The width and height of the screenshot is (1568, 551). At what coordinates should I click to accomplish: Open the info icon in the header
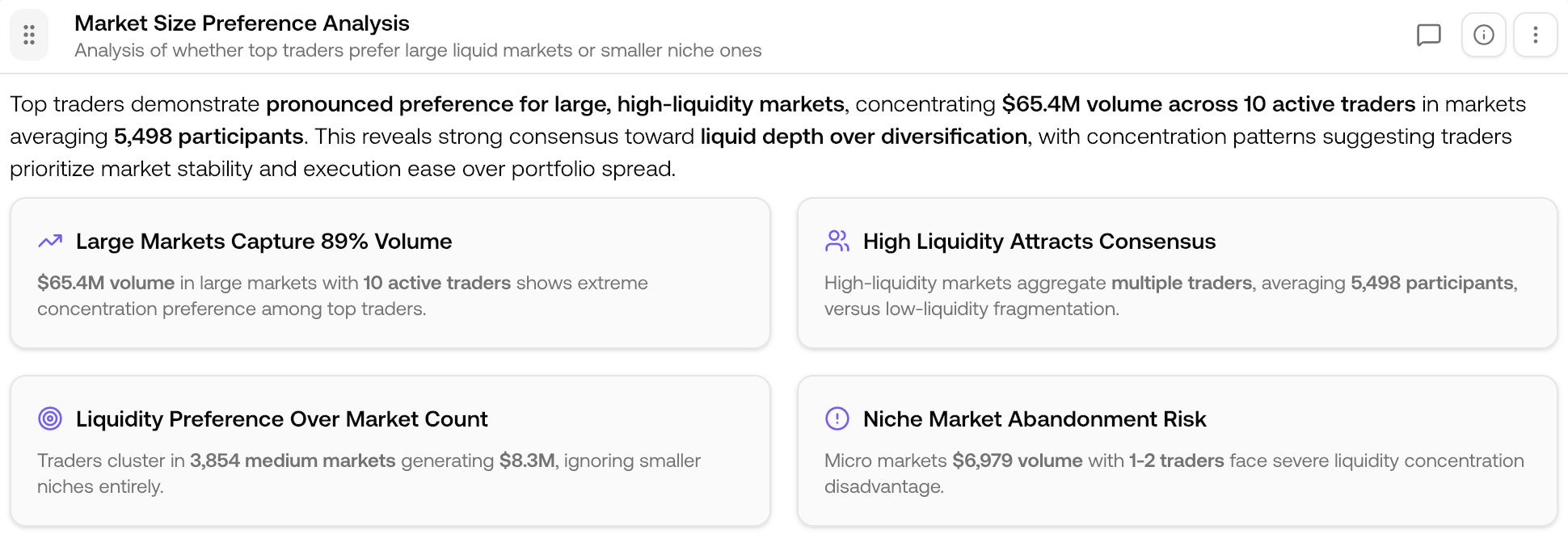point(1483,35)
